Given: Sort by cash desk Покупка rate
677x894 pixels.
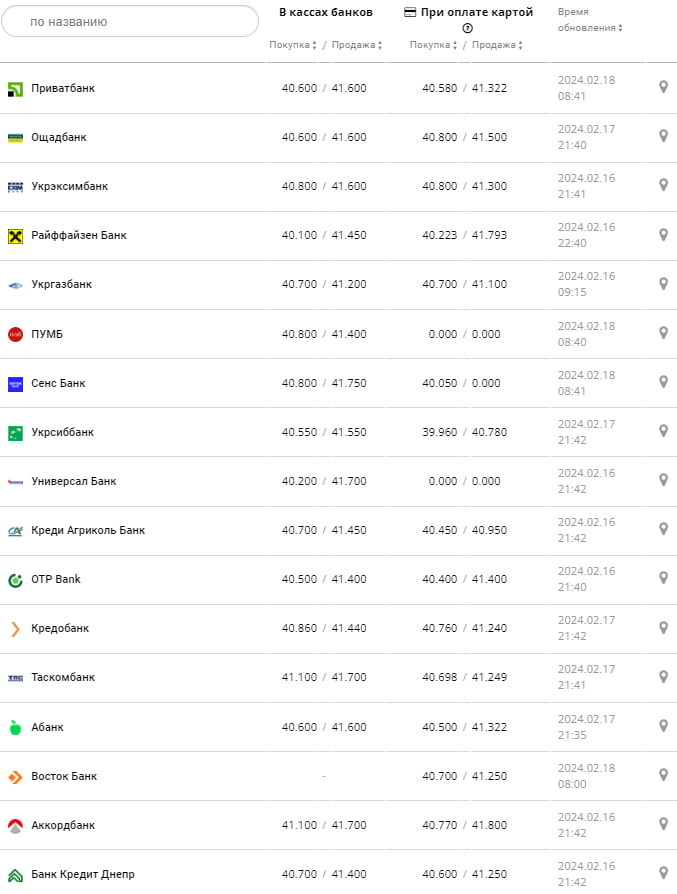Looking at the screenshot, I should click(292, 45).
